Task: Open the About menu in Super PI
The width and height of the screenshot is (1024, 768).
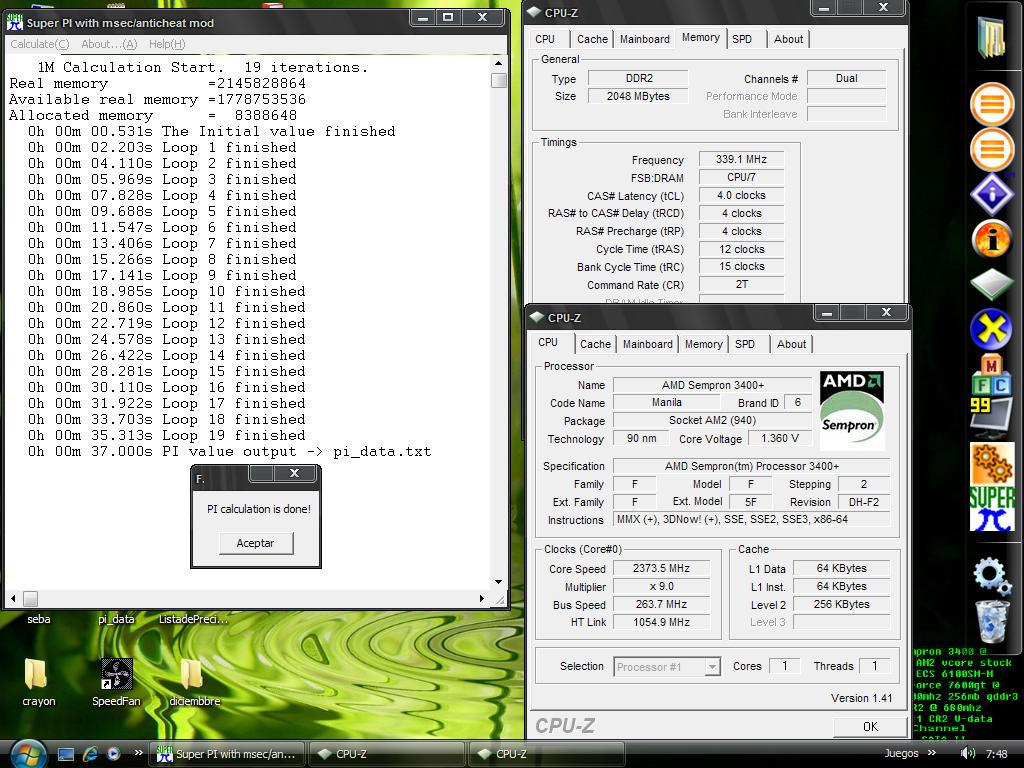Action: pos(109,44)
